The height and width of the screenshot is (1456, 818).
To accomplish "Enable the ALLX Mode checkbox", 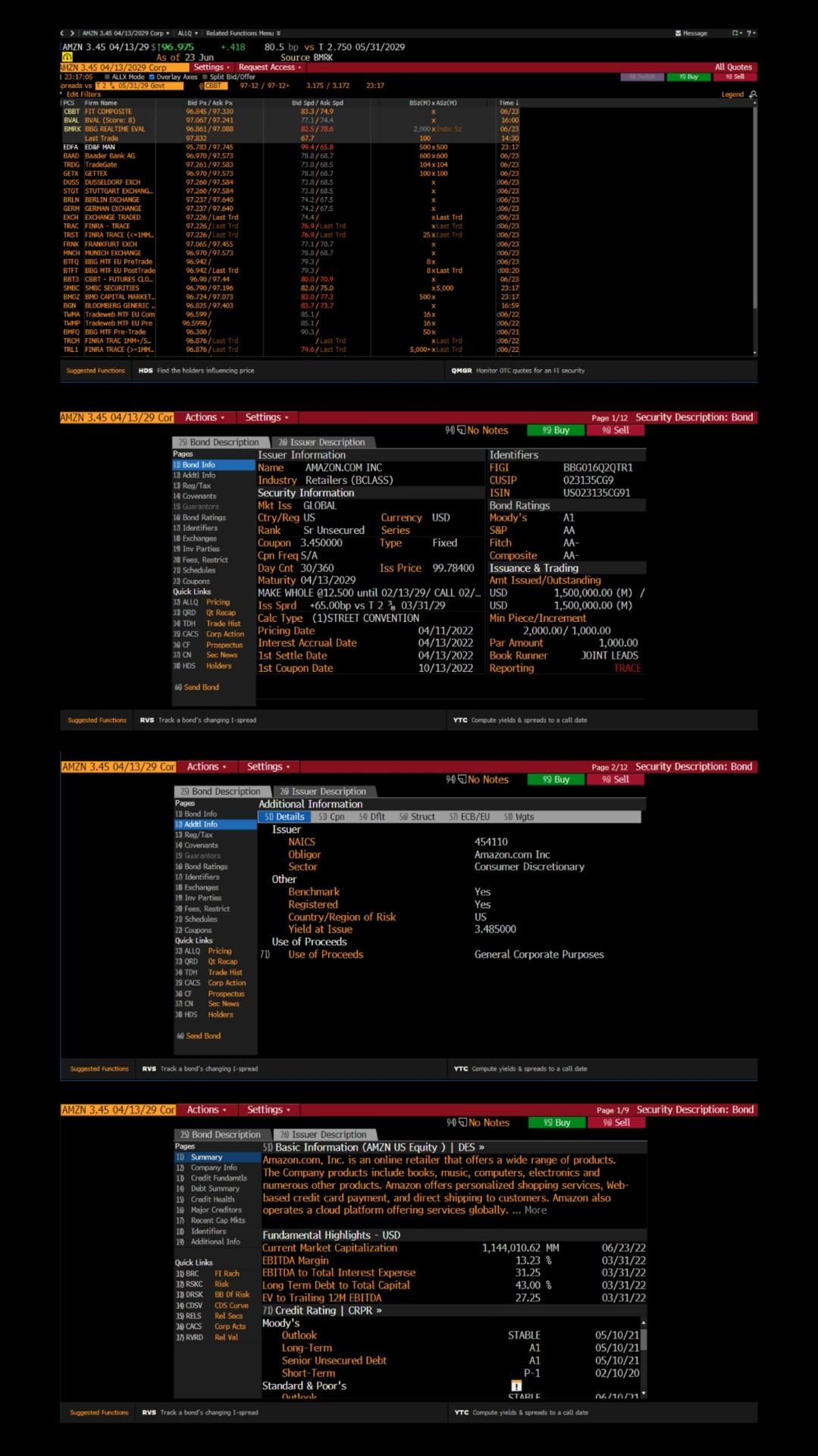I will pos(108,77).
